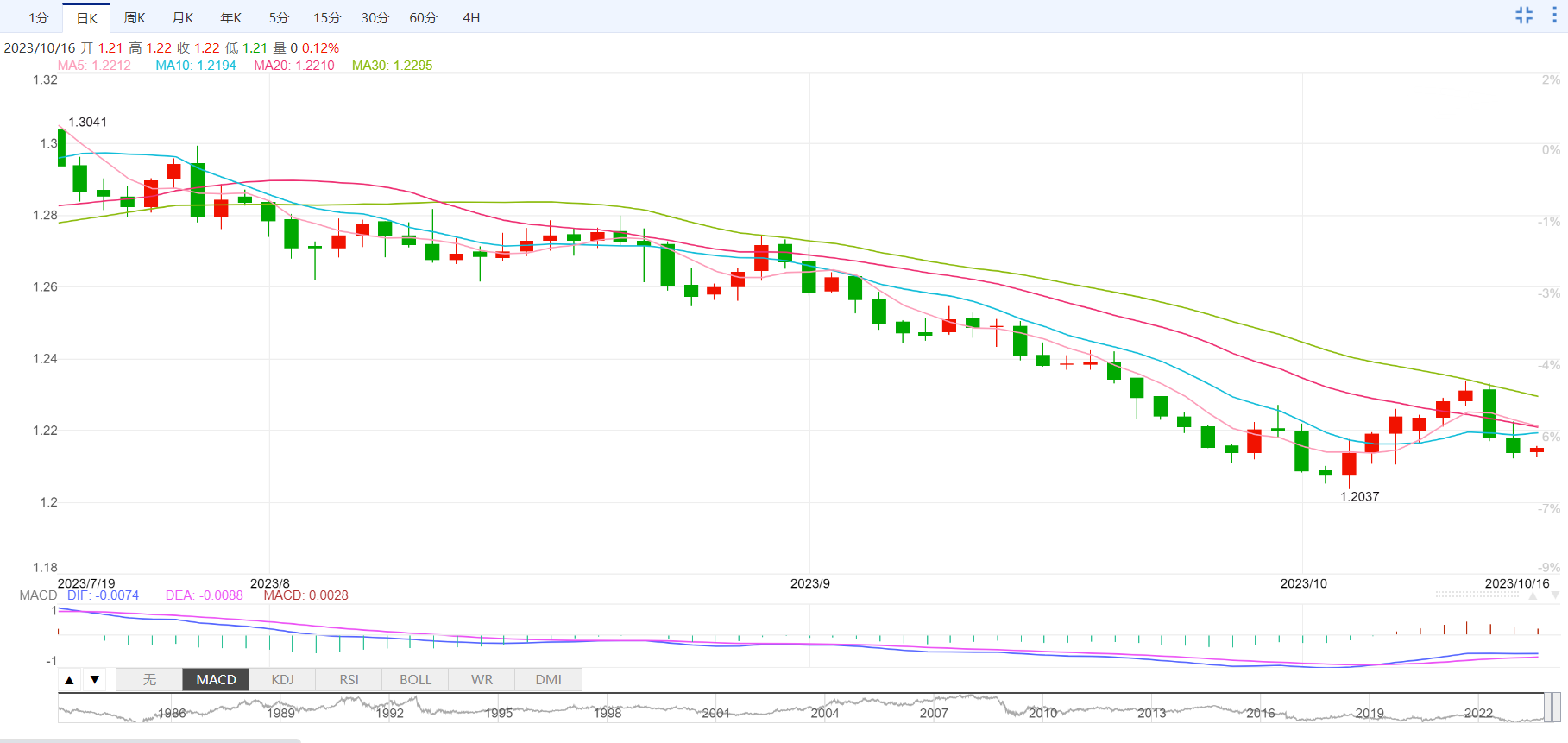The image size is (1568, 743).
Task: Click the black down arrow beside indicator buttons
Action: point(95,680)
